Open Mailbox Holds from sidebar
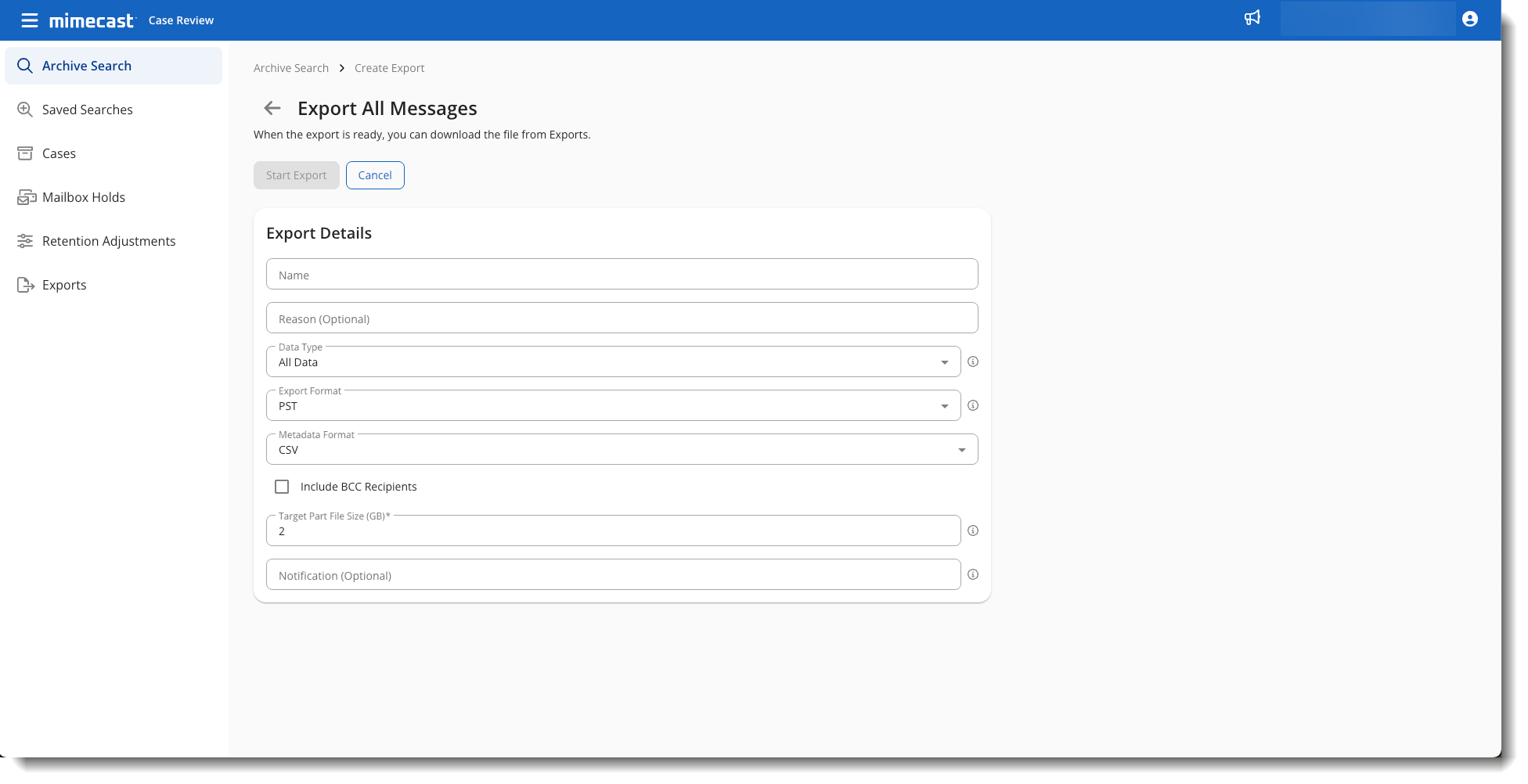 (x=83, y=197)
